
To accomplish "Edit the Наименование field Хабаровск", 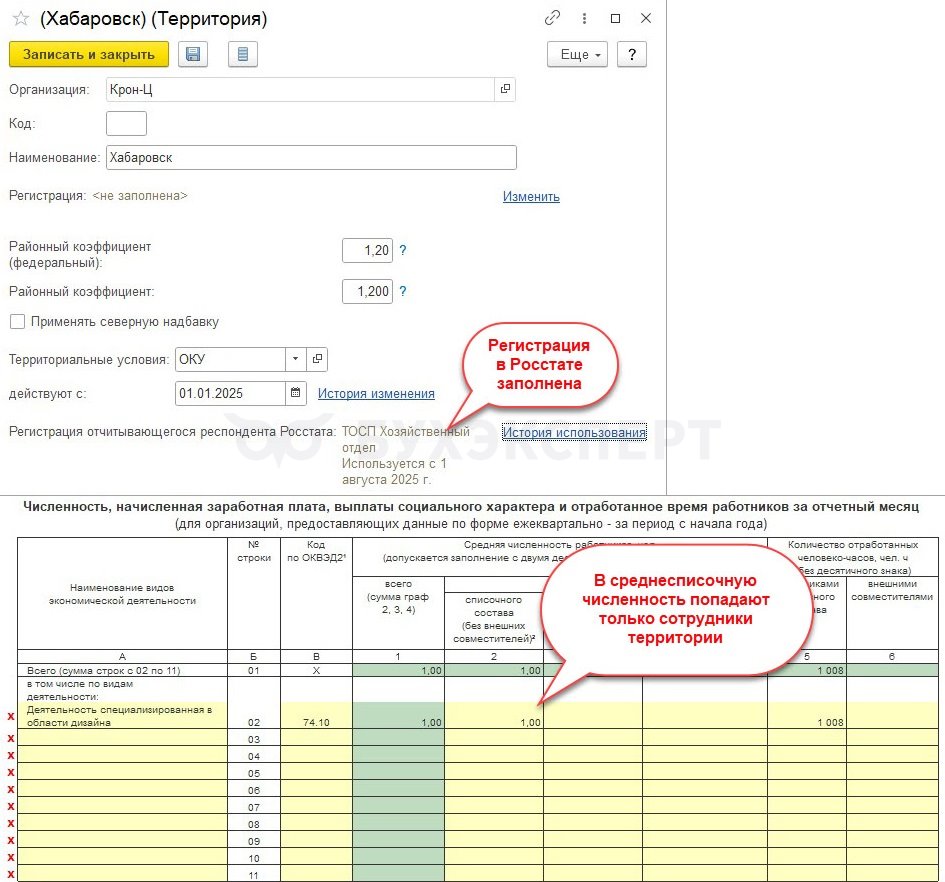I will click(x=311, y=157).
